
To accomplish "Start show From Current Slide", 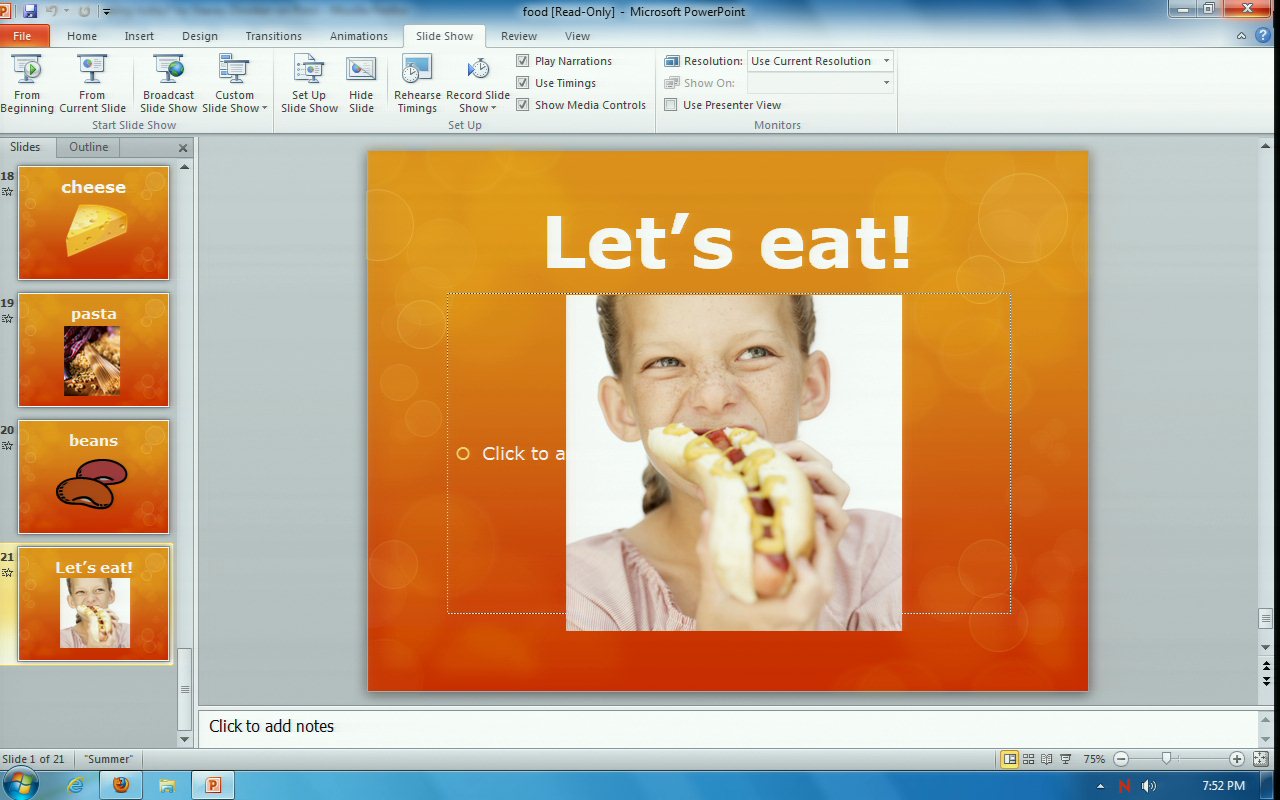I will (x=92, y=84).
